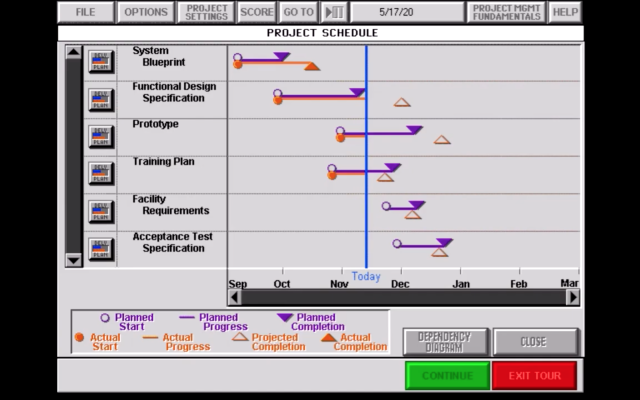Open Project Mgmt Fundamentals reference
This screenshot has width=640, height=400.
pos(507,12)
